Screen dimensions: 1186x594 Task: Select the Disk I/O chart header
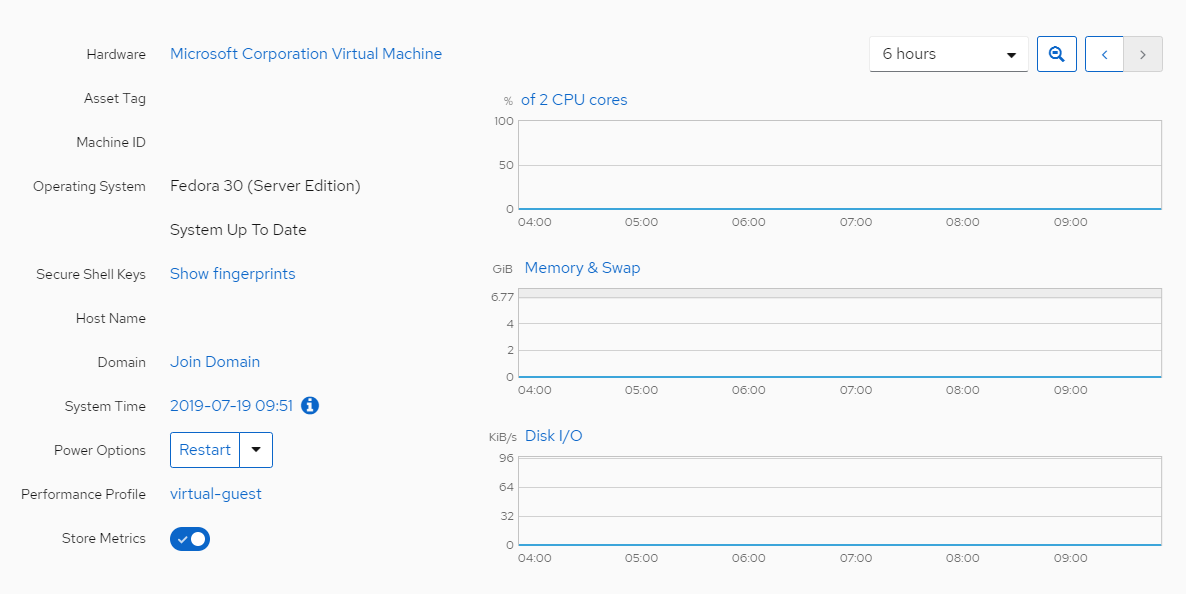553,435
